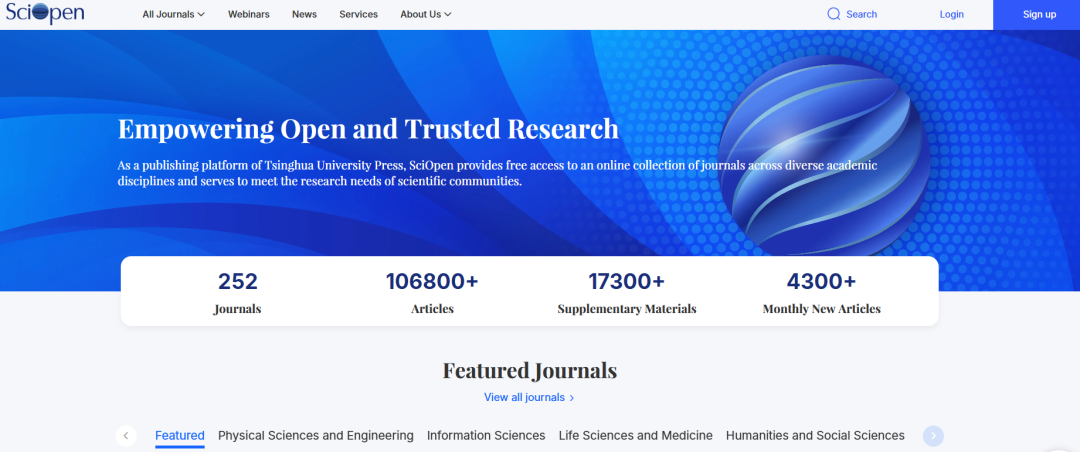This screenshot has width=1080, height=452.
Task: Click the search magnifier icon
Action: pyautogui.click(x=833, y=14)
